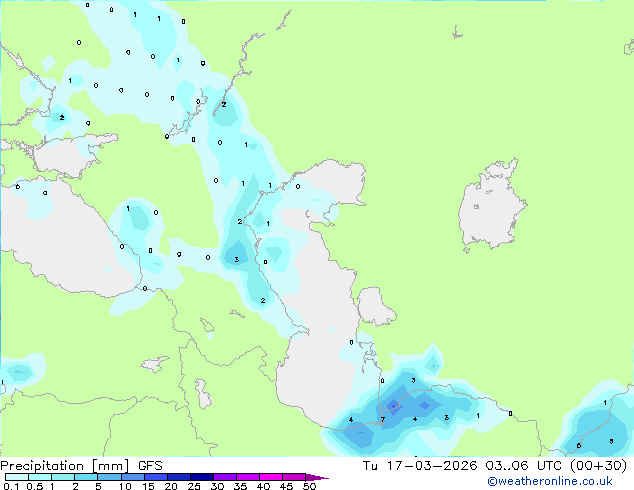Select the 2–5 mm legend color swatch

coord(86,477)
